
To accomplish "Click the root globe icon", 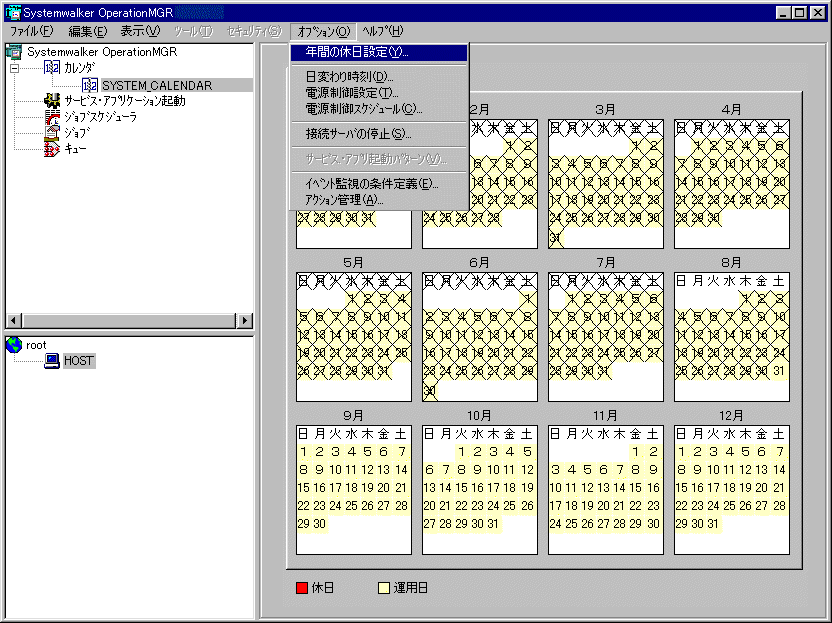I will 13,345.
